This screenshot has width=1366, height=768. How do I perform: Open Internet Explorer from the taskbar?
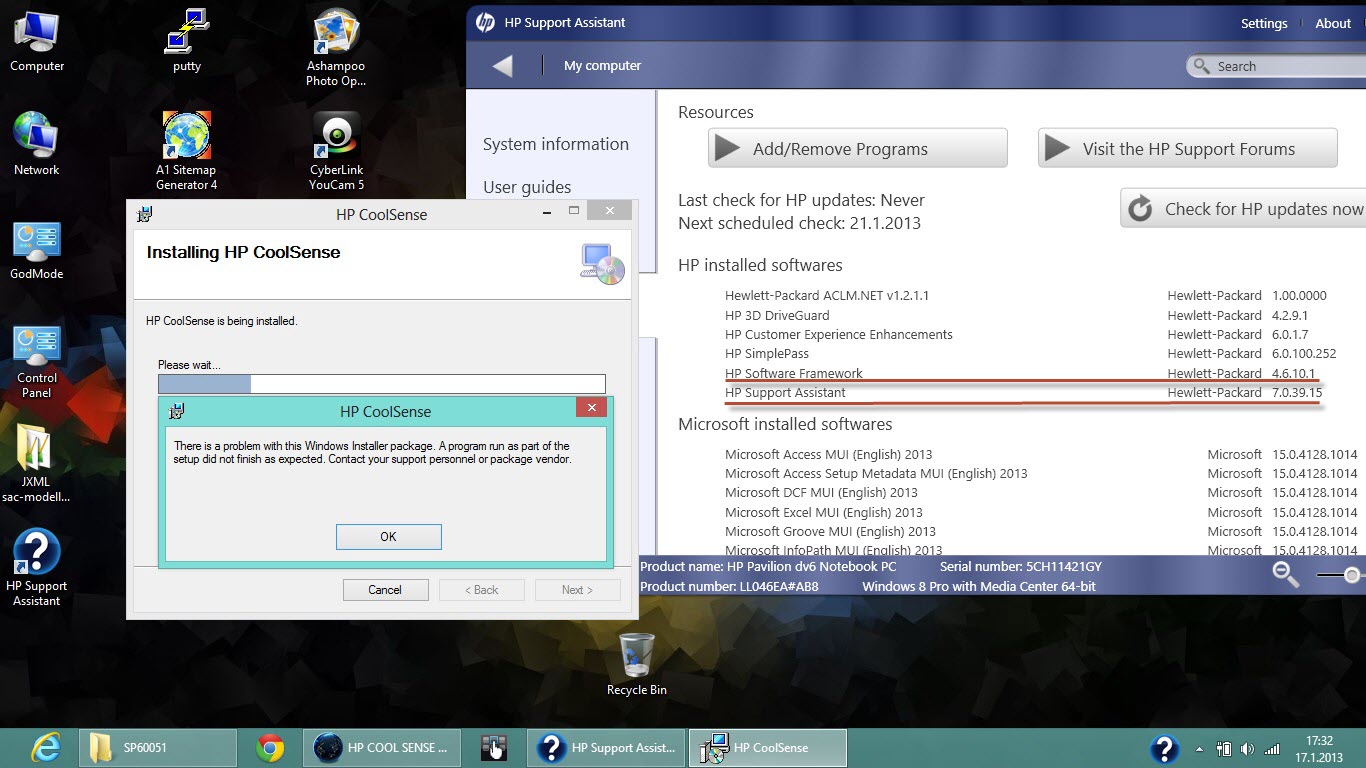46,748
